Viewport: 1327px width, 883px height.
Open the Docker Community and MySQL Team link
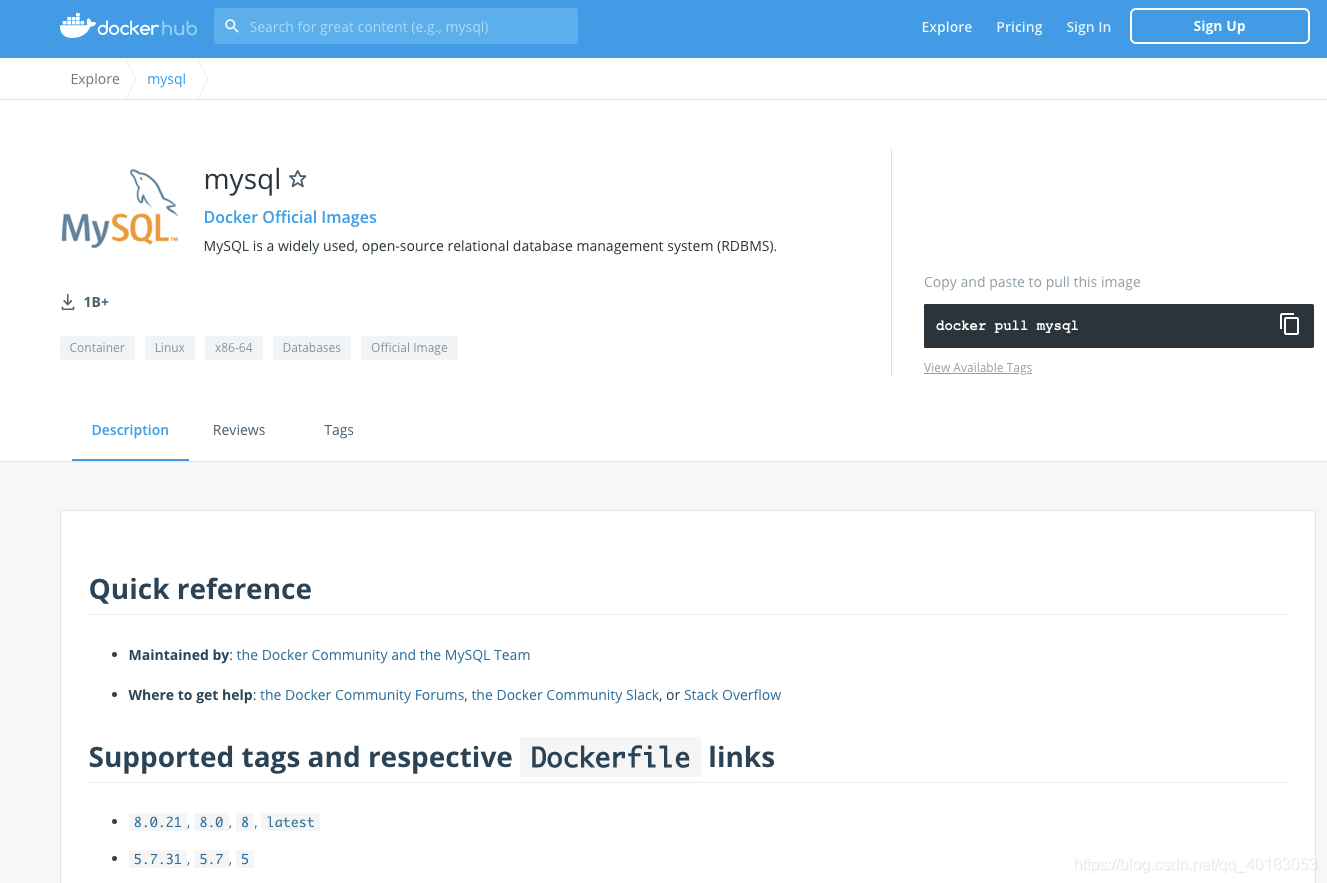click(383, 655)
